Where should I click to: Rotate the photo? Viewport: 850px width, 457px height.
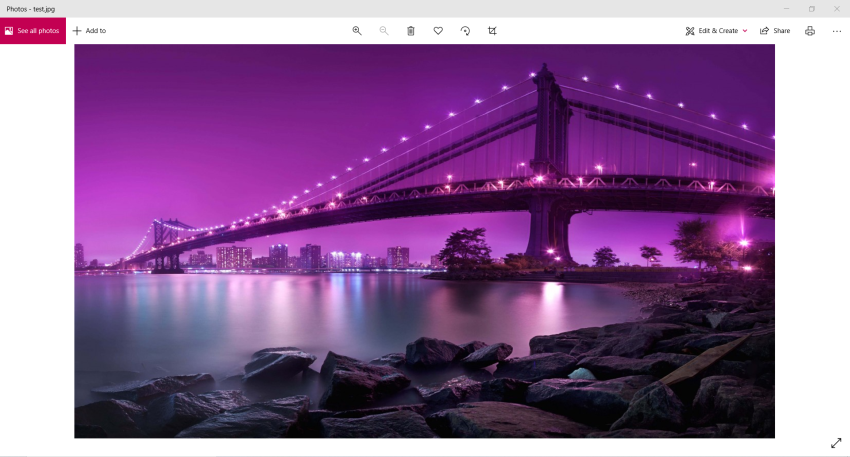point(465,31)
